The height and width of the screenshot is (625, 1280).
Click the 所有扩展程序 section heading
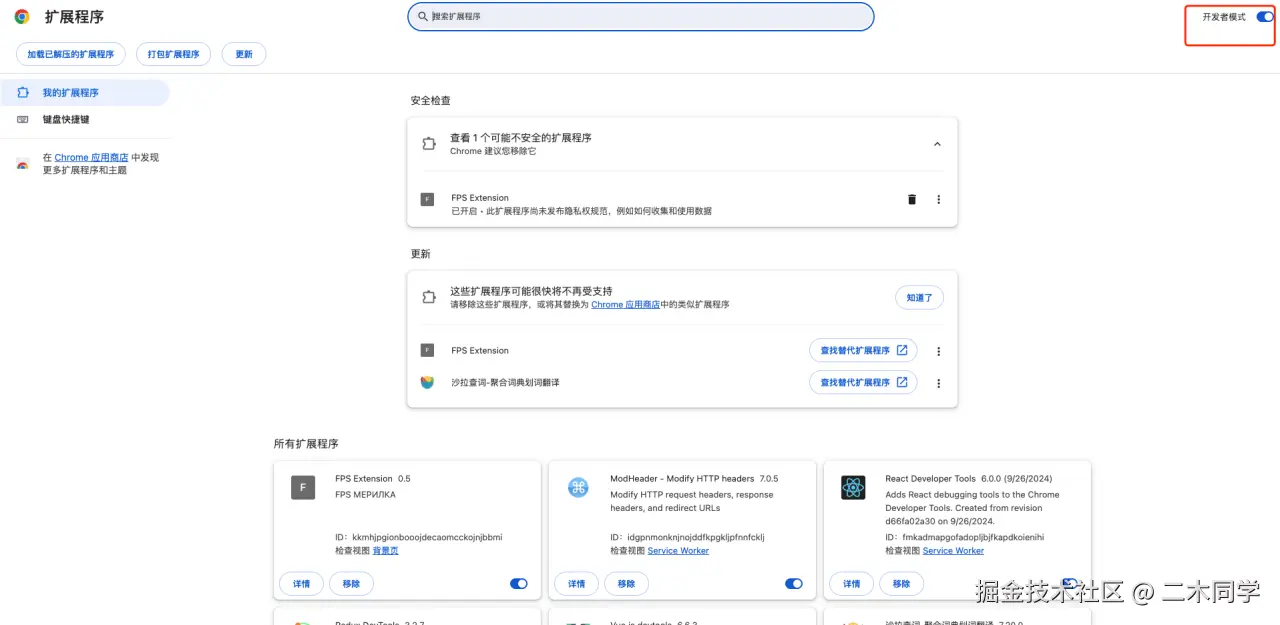click(x=306, y=444)
